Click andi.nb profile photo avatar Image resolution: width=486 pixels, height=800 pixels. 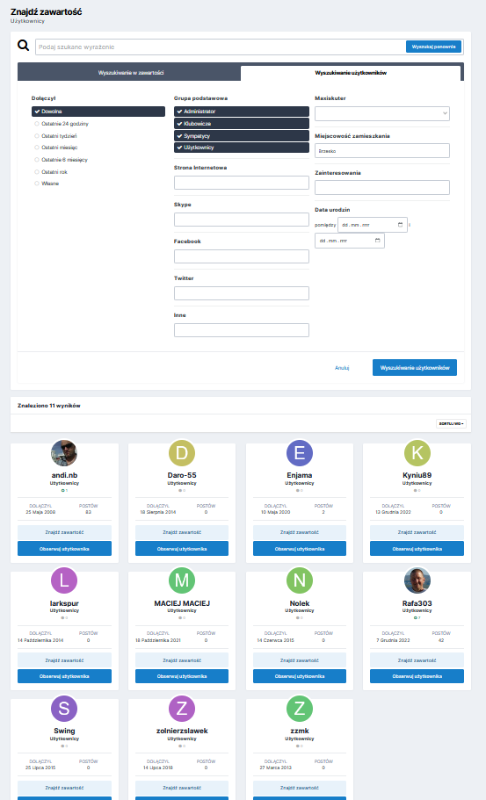point(64,453)
